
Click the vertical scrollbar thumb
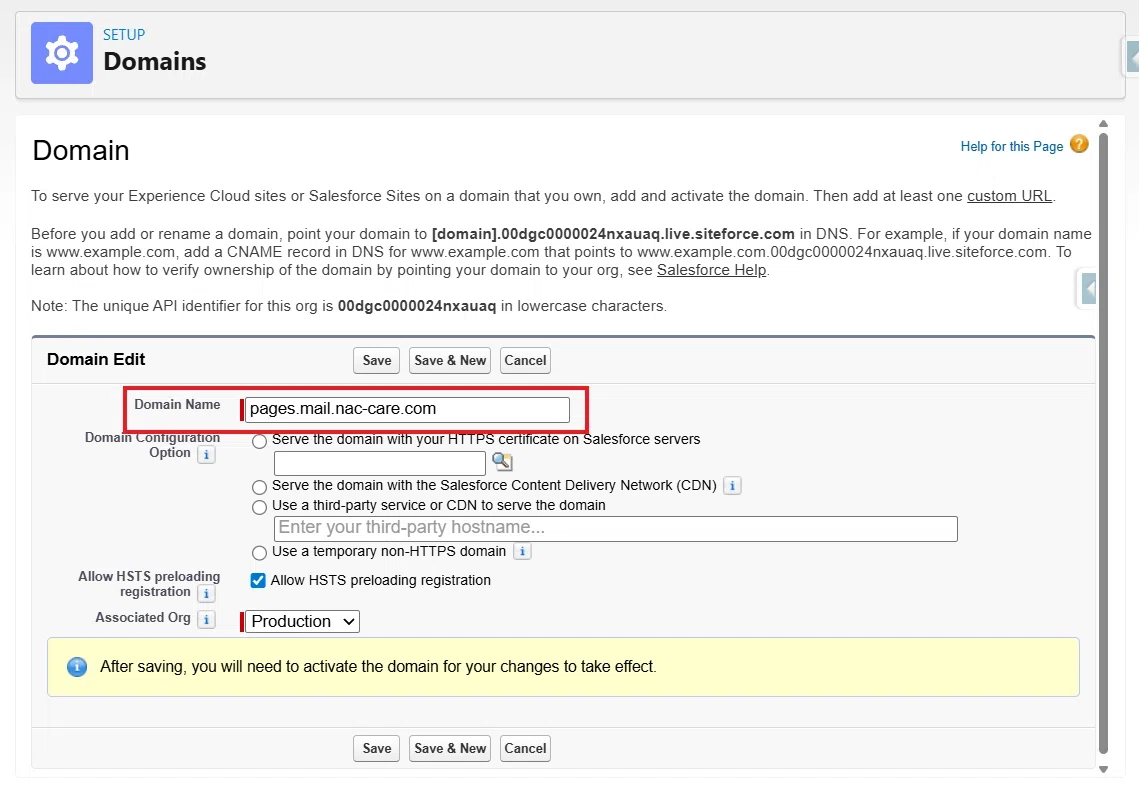(x=1103, y=443)
